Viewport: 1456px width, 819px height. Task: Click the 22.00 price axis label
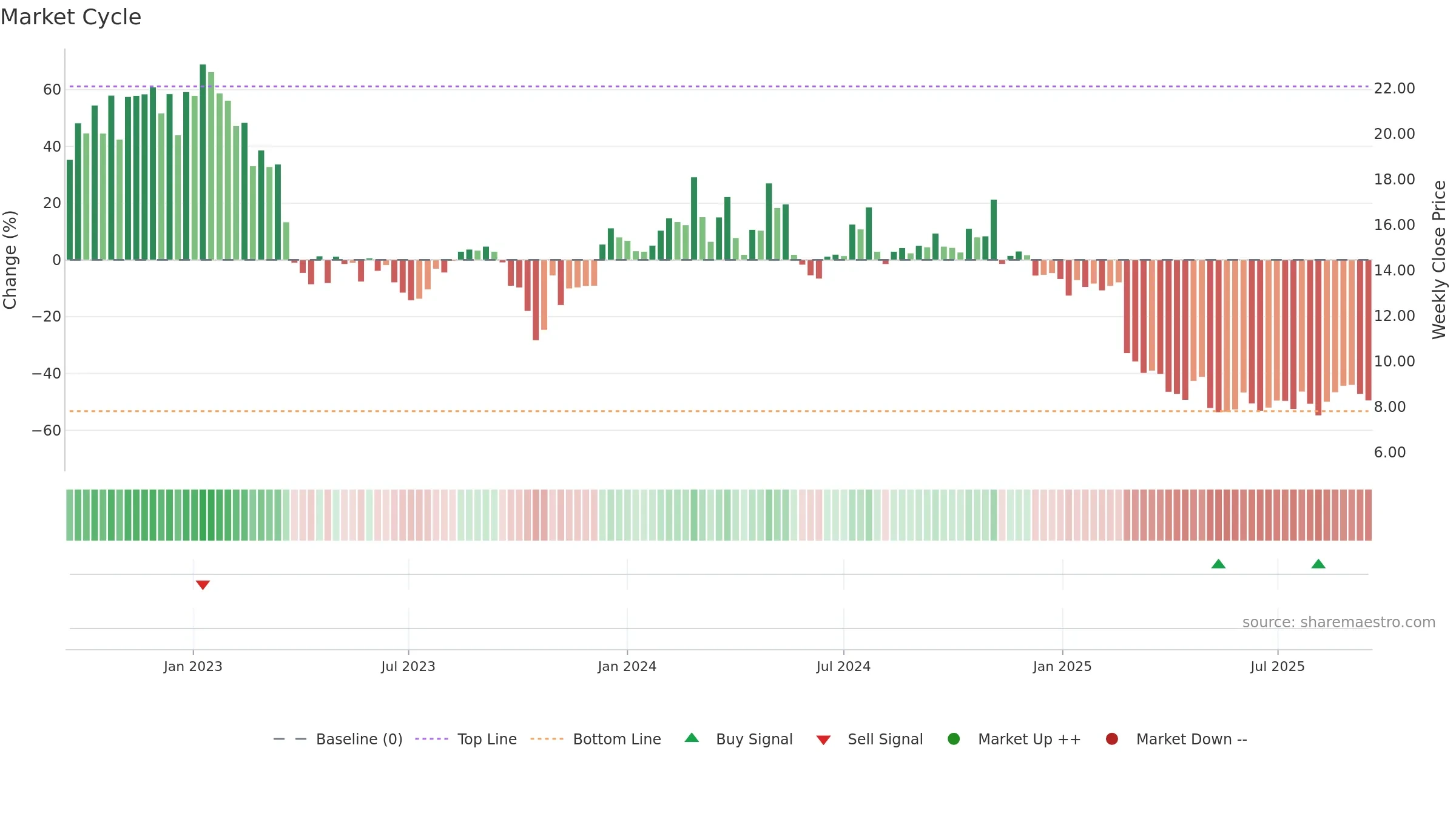(1394, 89)
